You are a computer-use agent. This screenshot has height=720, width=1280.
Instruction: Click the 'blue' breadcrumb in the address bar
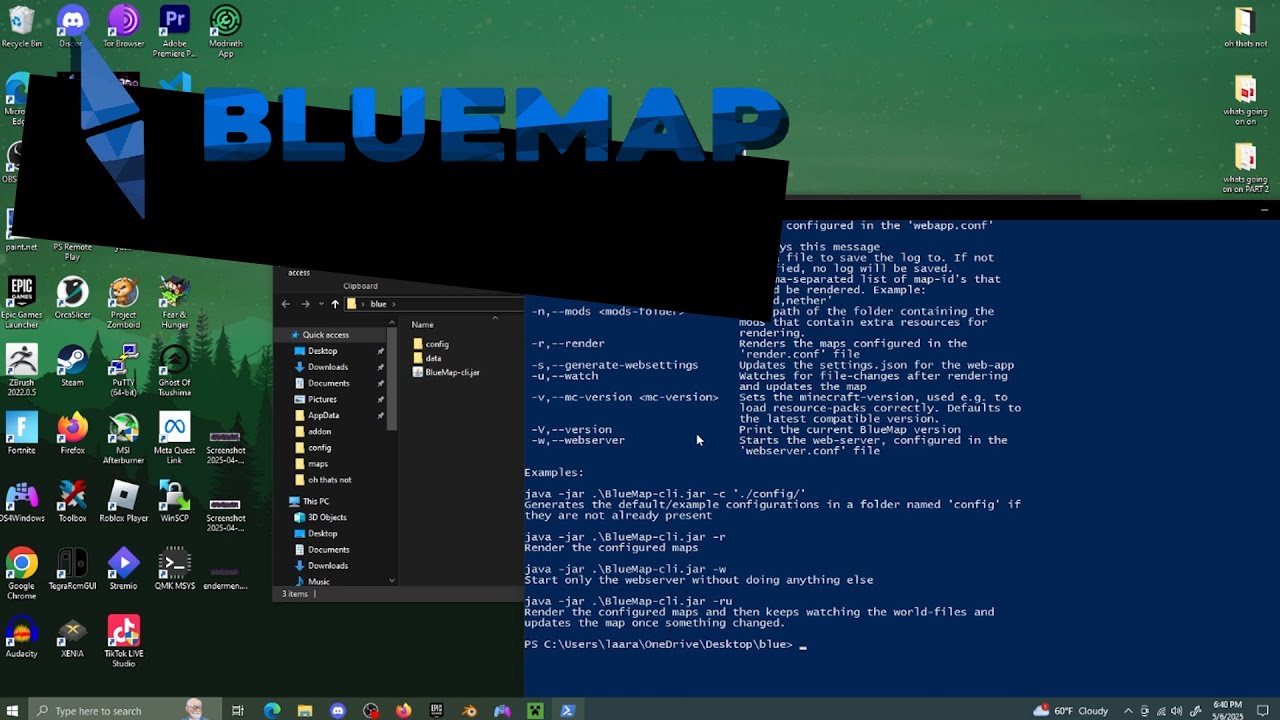[378, 304]
